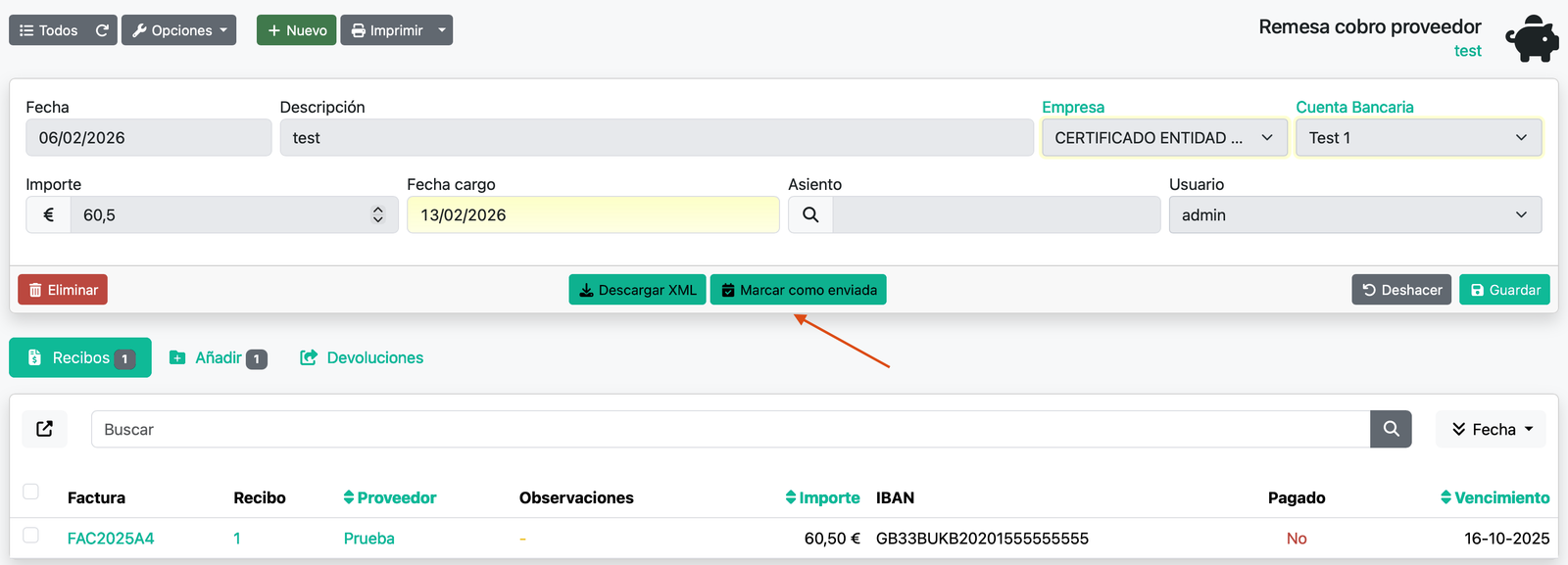Screen dimensions: 1568x565
Task: Click the Observaciones column header
Action: (576, 497)
